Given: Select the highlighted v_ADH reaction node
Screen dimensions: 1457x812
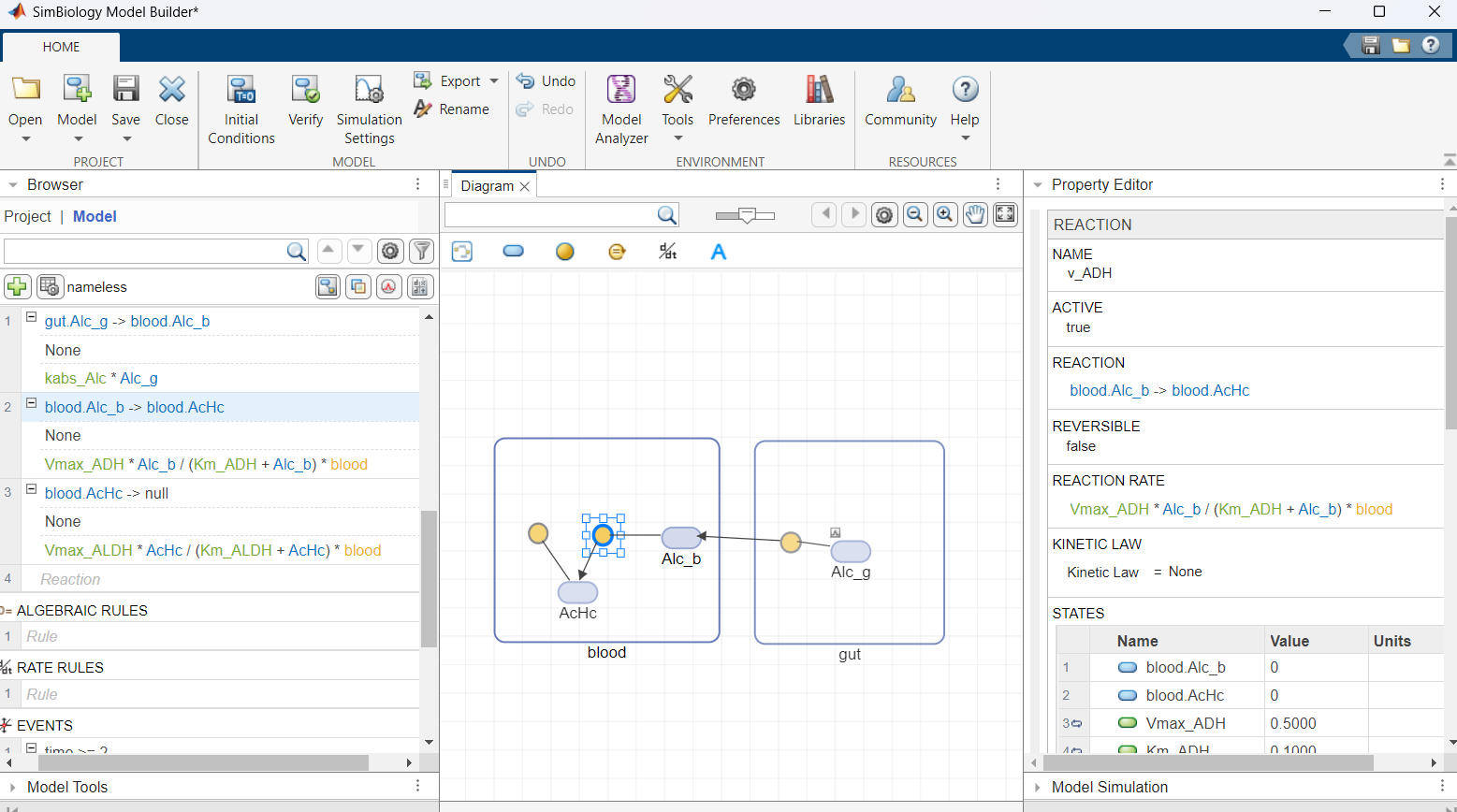Looking at the screenshot, I should 603,535.
